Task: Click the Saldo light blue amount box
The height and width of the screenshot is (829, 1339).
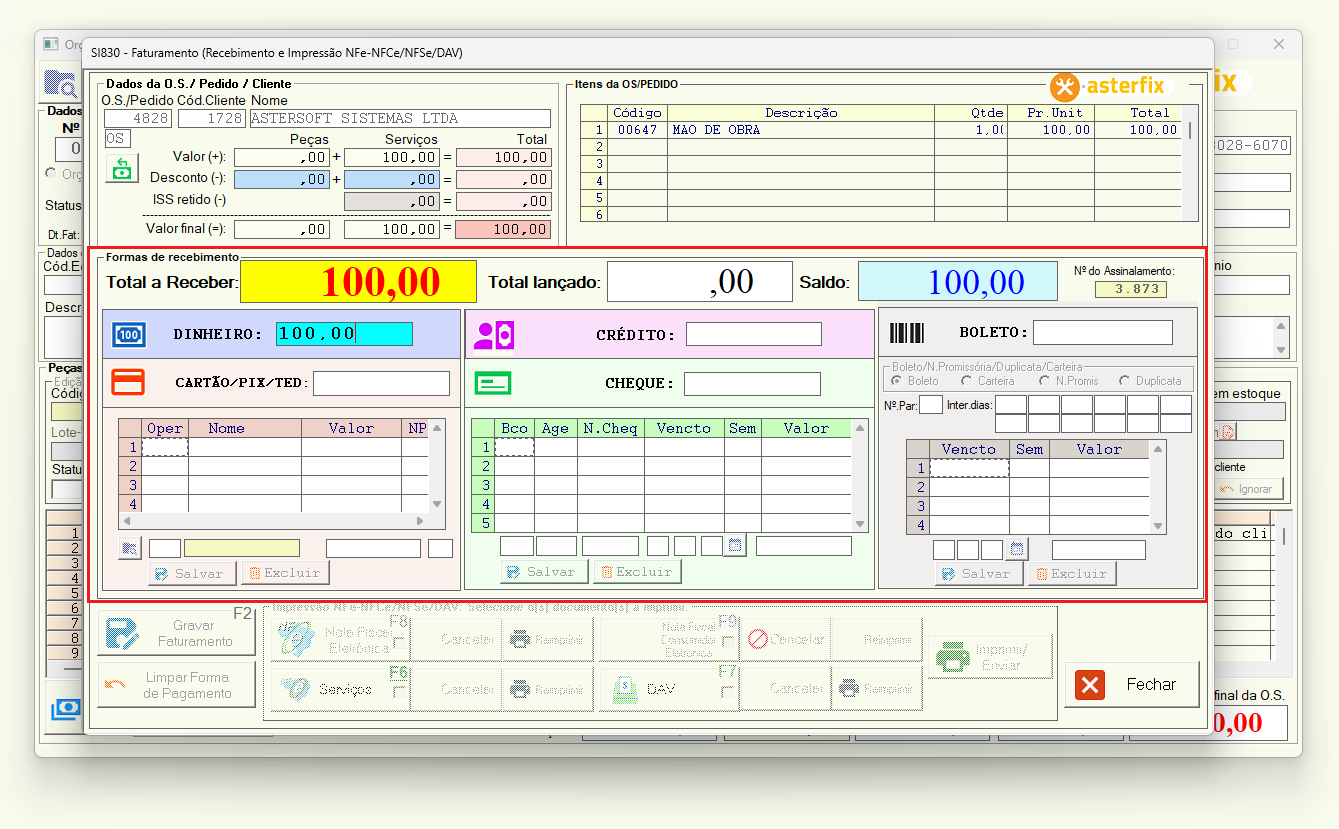Action: point(957,282)
